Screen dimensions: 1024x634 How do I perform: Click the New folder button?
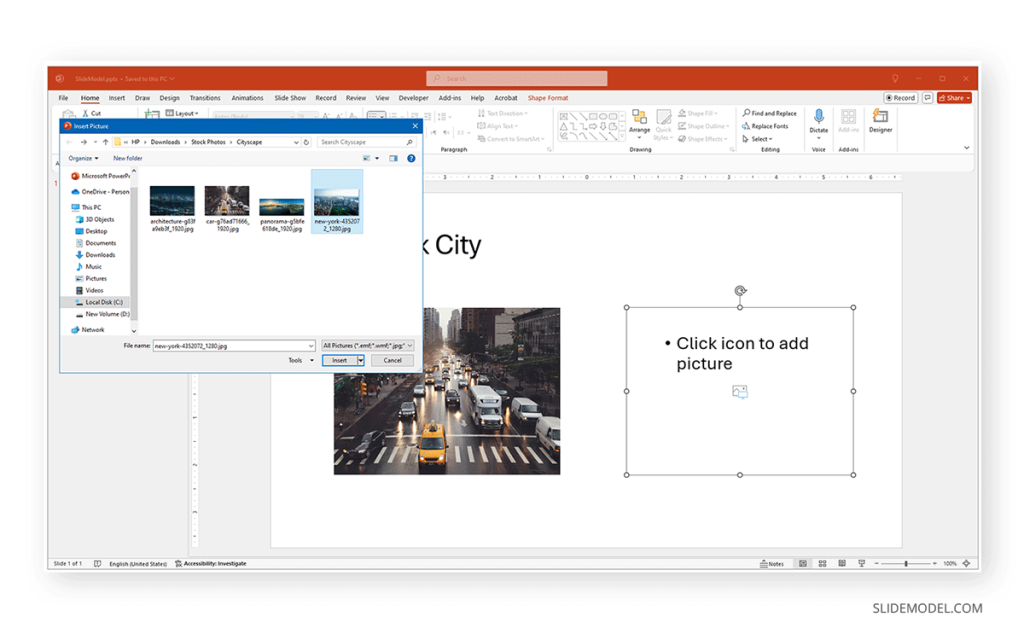pyautogui.click(x=127, y=158)
